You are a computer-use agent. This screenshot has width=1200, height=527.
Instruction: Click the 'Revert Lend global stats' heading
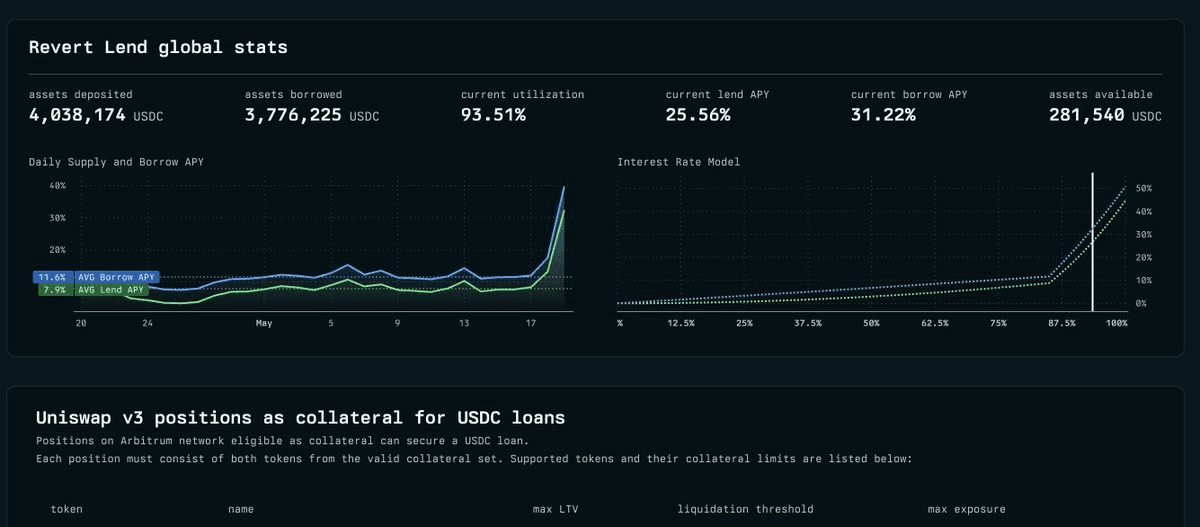click(x=158, y=47)
